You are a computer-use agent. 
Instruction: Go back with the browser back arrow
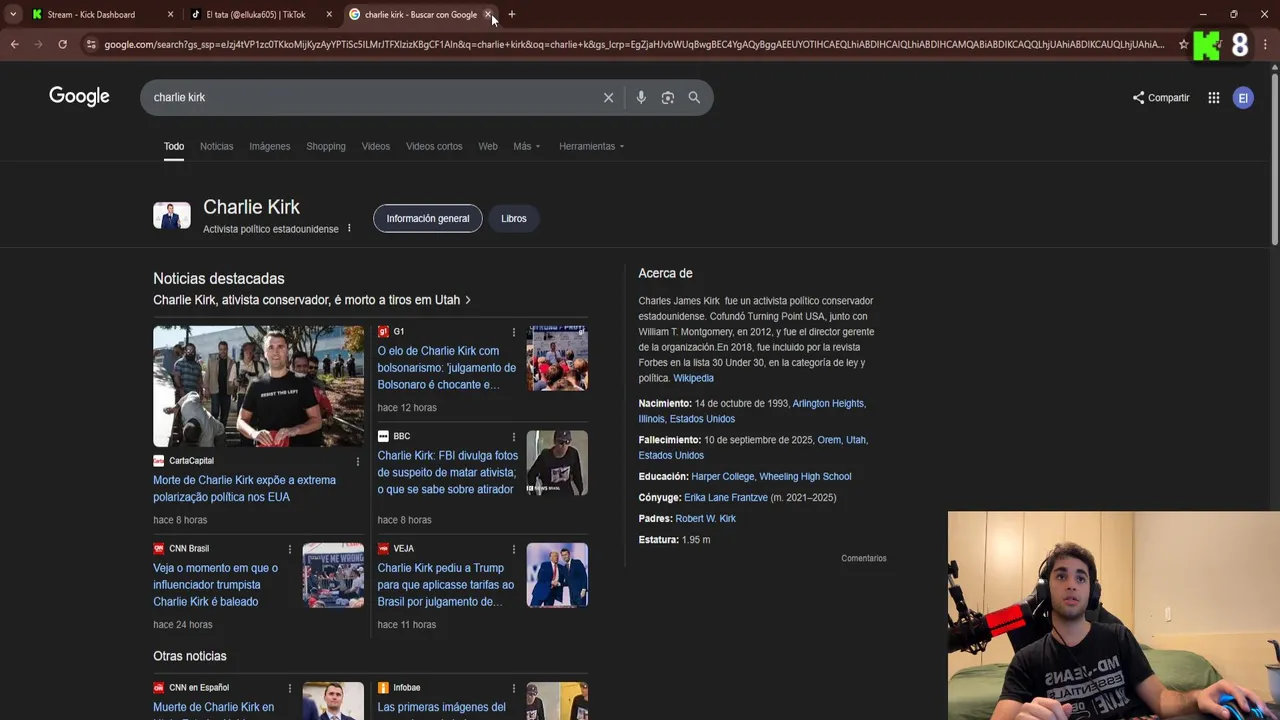point(14,44)
